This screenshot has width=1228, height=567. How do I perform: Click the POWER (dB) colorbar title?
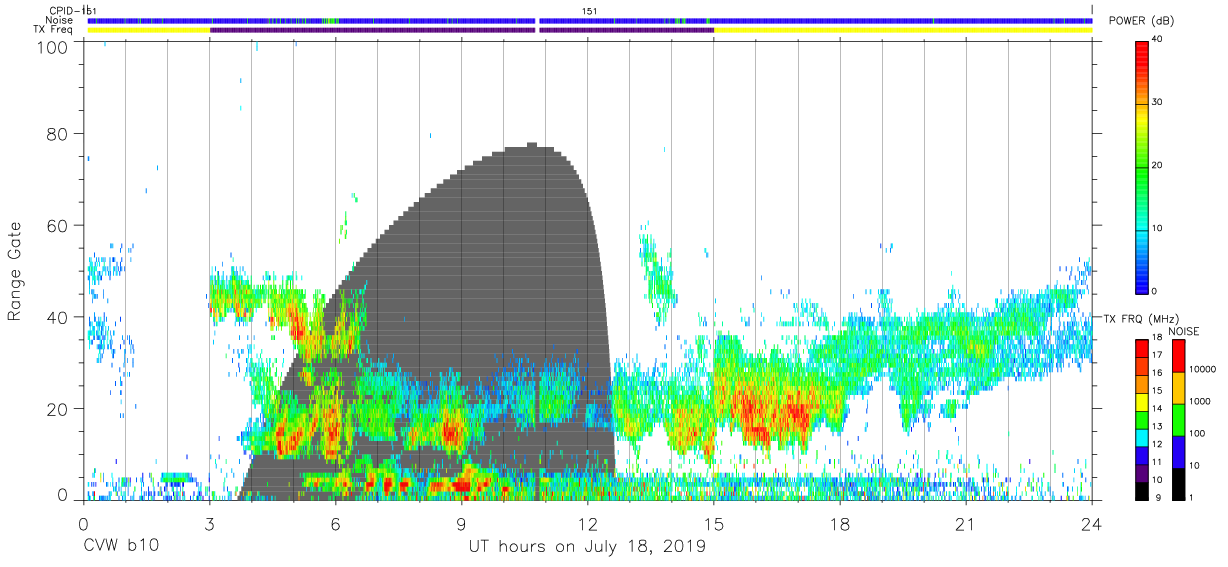[x=1143, y=21]
